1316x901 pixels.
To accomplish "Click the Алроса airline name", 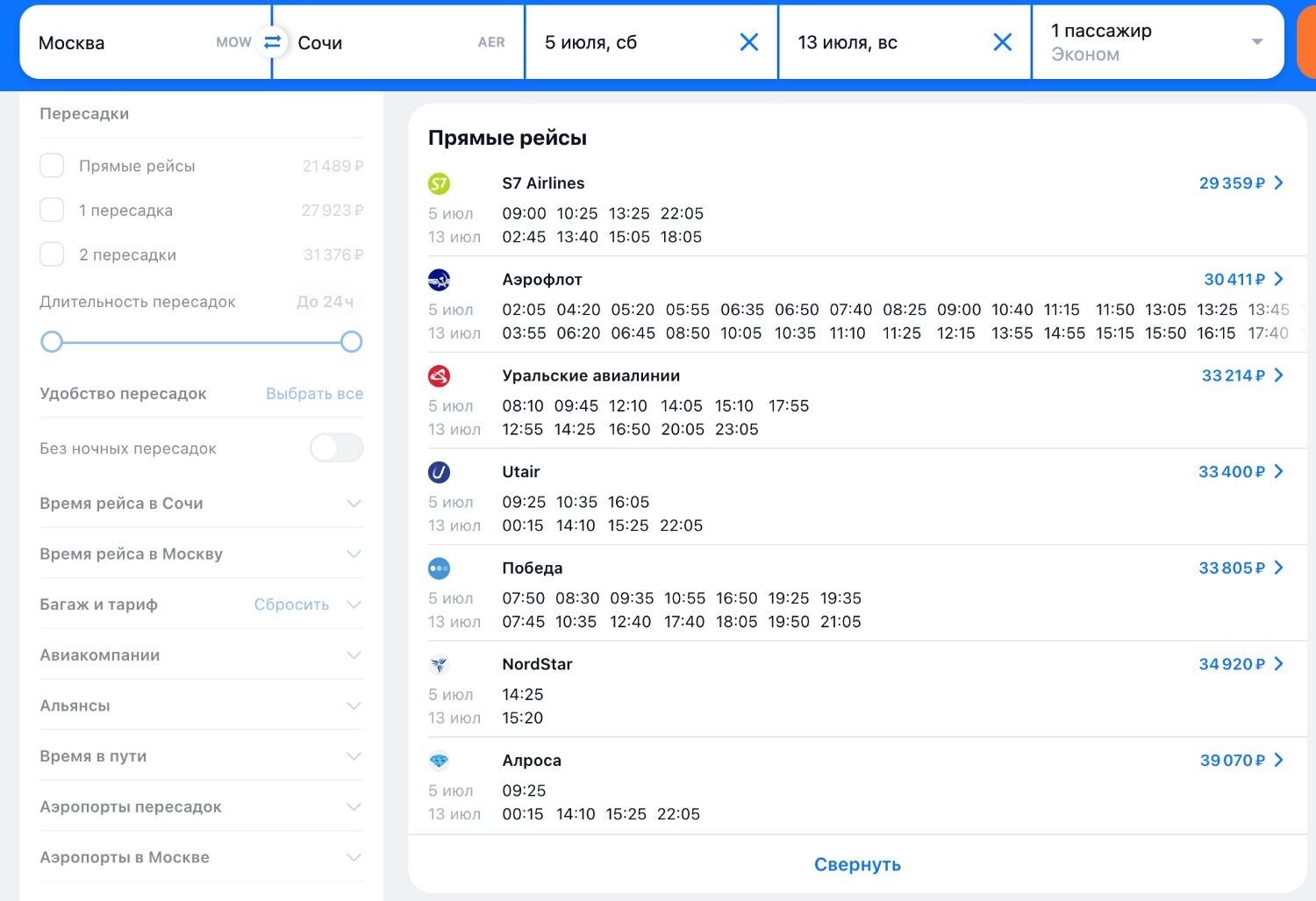I will click(x=532, y=761).
